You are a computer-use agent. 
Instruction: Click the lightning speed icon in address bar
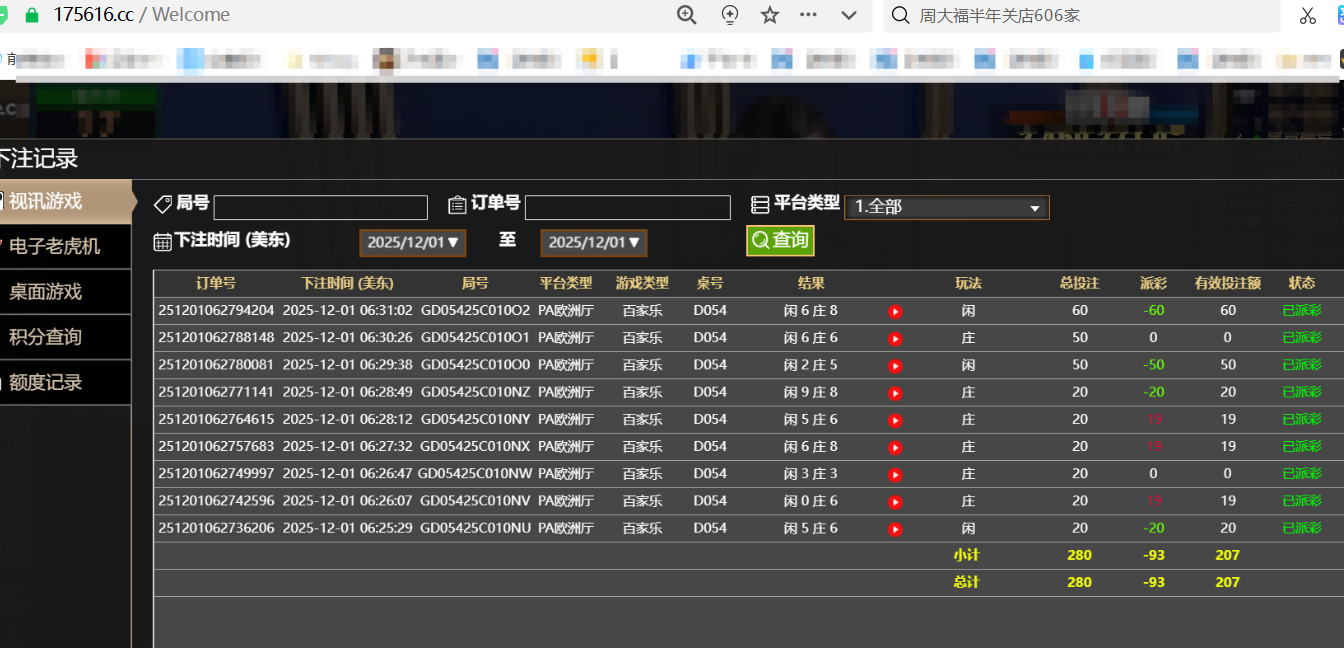click(x=730, y=15)
